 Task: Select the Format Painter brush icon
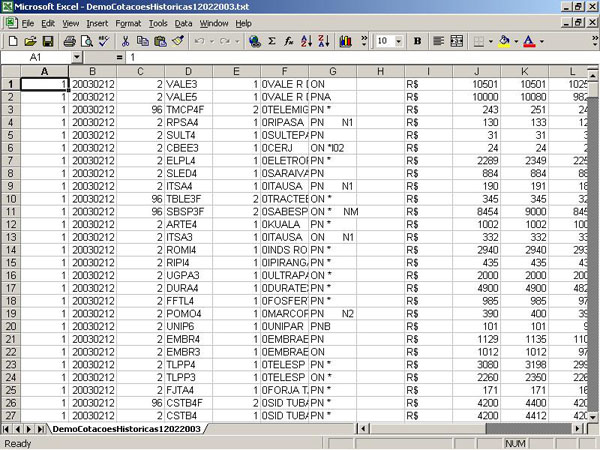[x=177, y=42]
